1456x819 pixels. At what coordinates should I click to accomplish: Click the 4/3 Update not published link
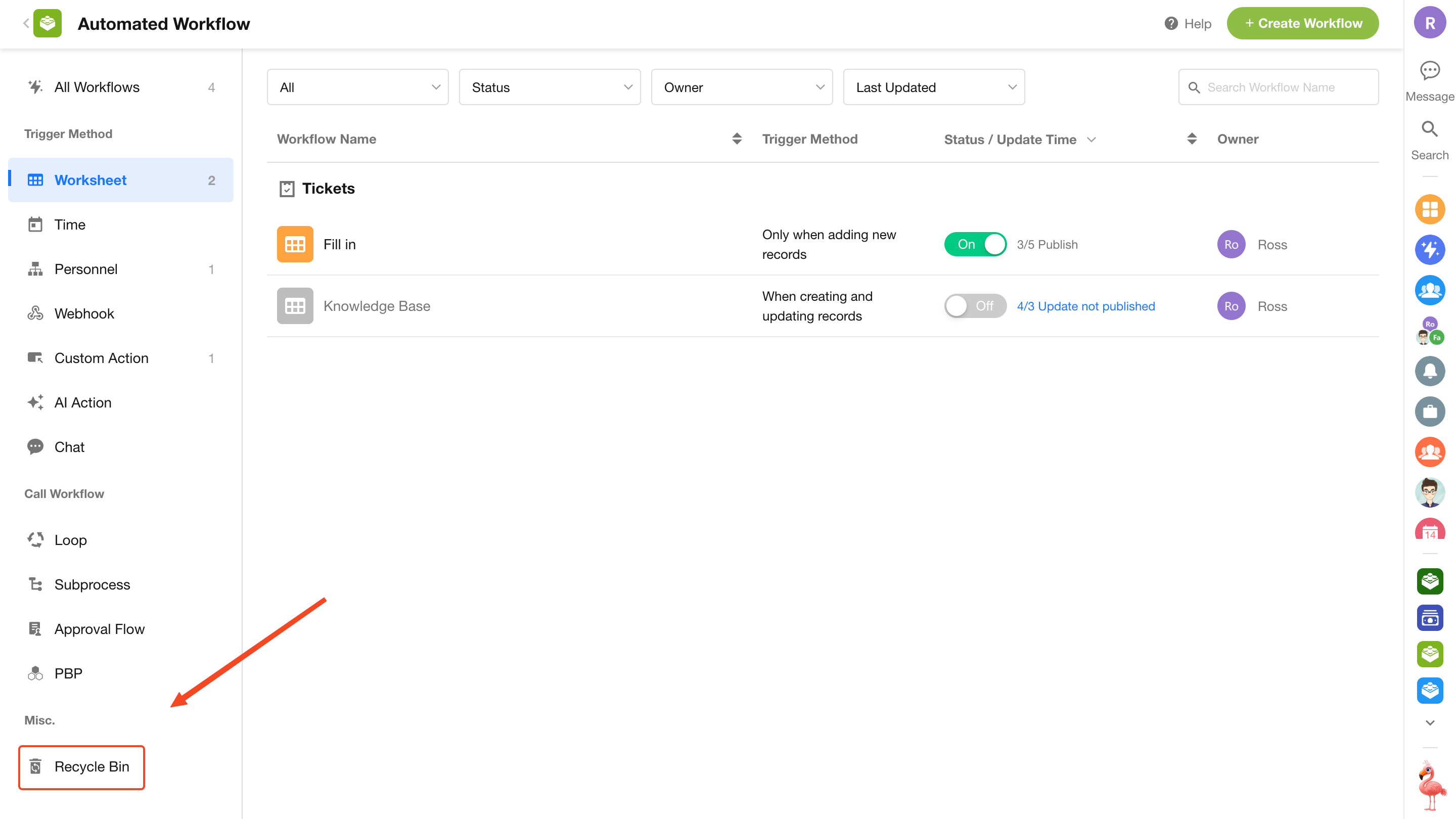click(x=1085, y=306)
